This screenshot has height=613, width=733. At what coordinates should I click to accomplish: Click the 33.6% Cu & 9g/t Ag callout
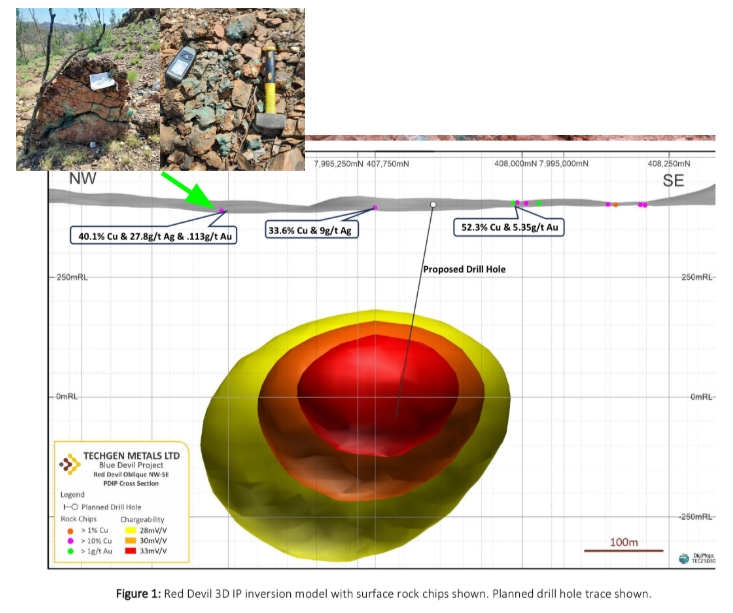312,230
